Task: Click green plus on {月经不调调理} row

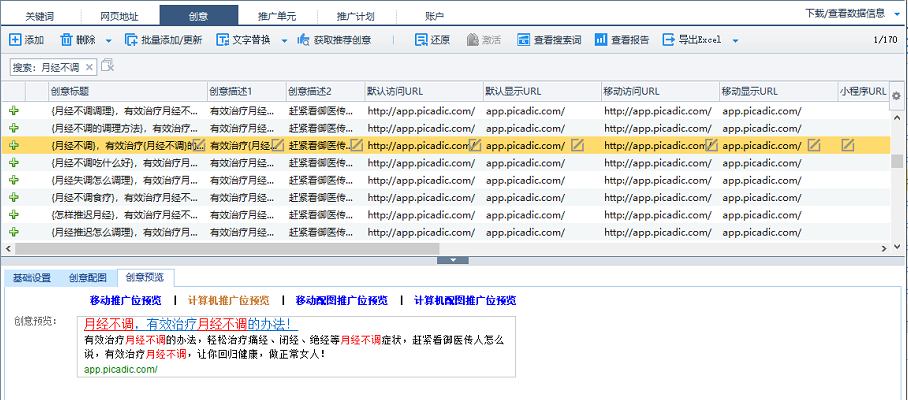Action: tap(14, 111)
